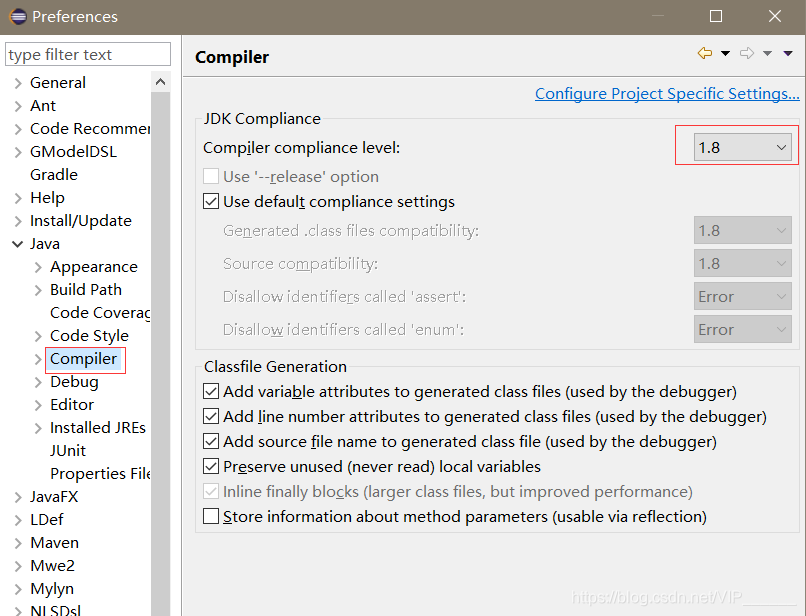Open the Disallow identifiers called 'enum' dropdown

(742, 330)
